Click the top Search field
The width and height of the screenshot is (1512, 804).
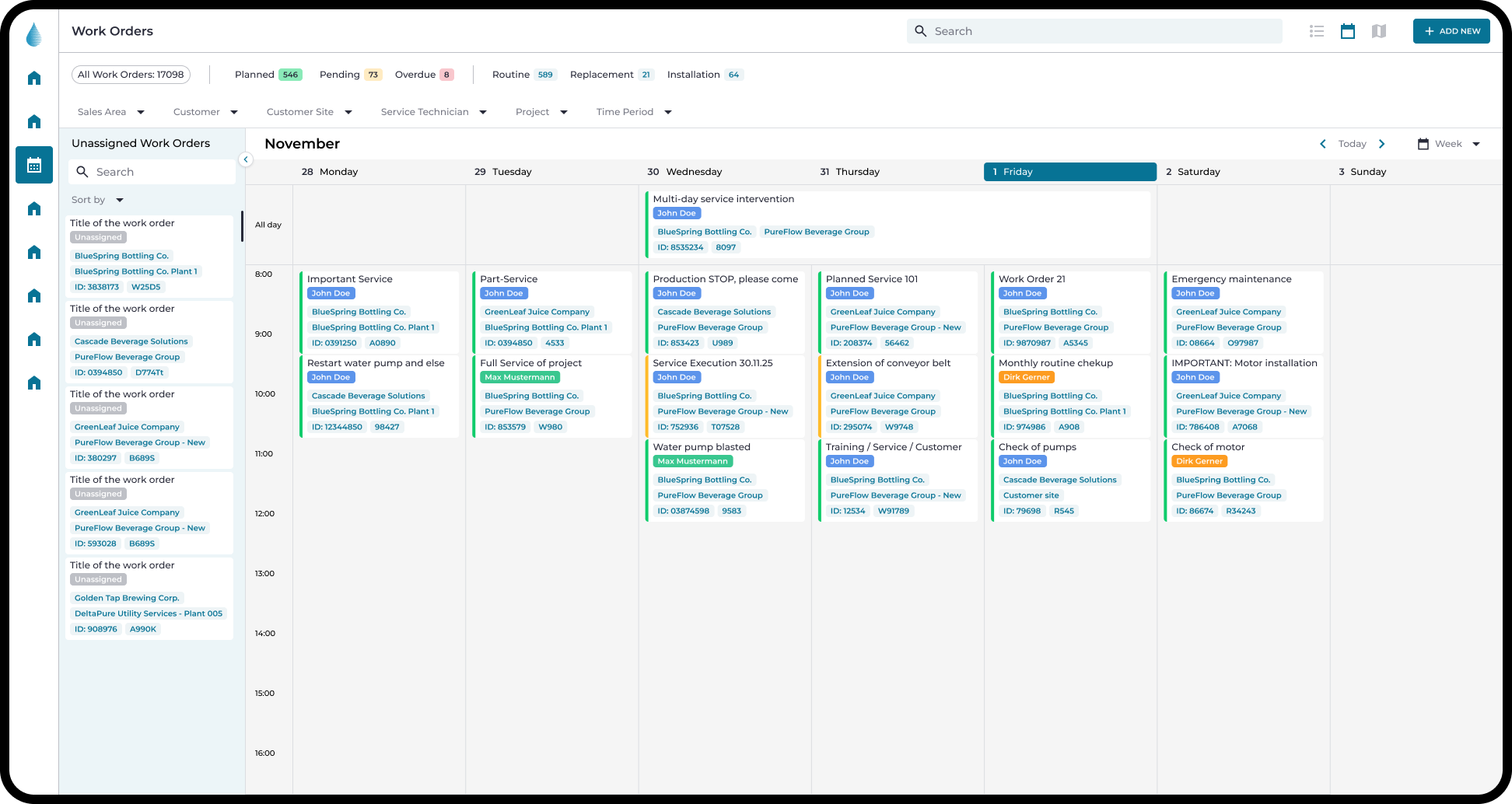pos(1094,31)
